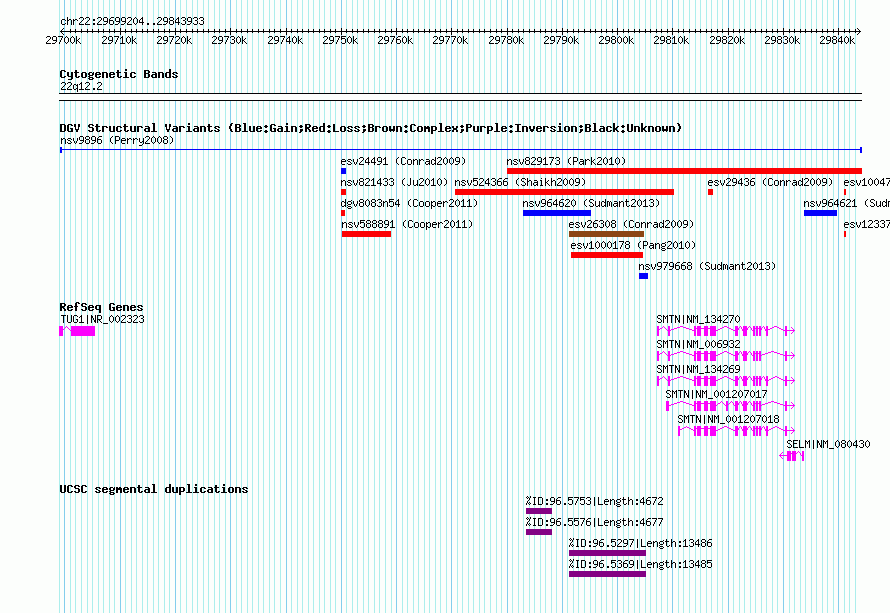Select segmental duplication %ID:96.5576 Length:4677 bar
Screen dimensions: 890x613
click(x=539, y=532)
